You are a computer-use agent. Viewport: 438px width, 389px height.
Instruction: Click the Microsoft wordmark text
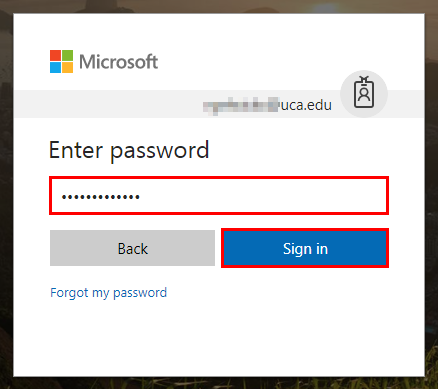click(x=118, y=62)
